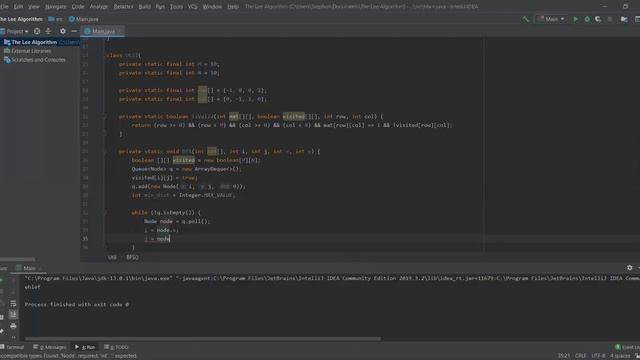Open the Tools menu
This screenshot has width=640, height=360.
pyautogui.click(x=176, y=7)
